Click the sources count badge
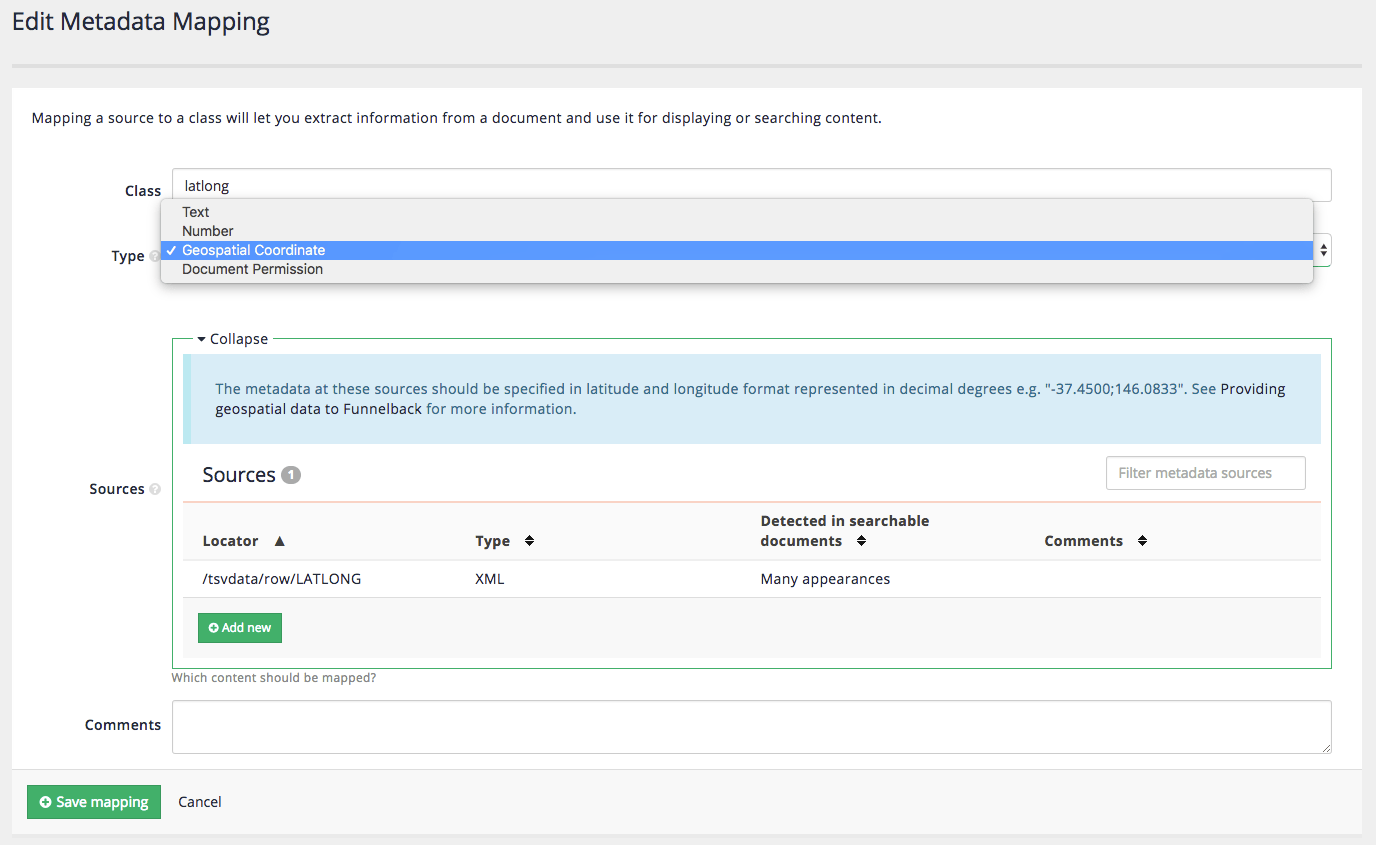The image size is (1376, 845). point(291,475)
